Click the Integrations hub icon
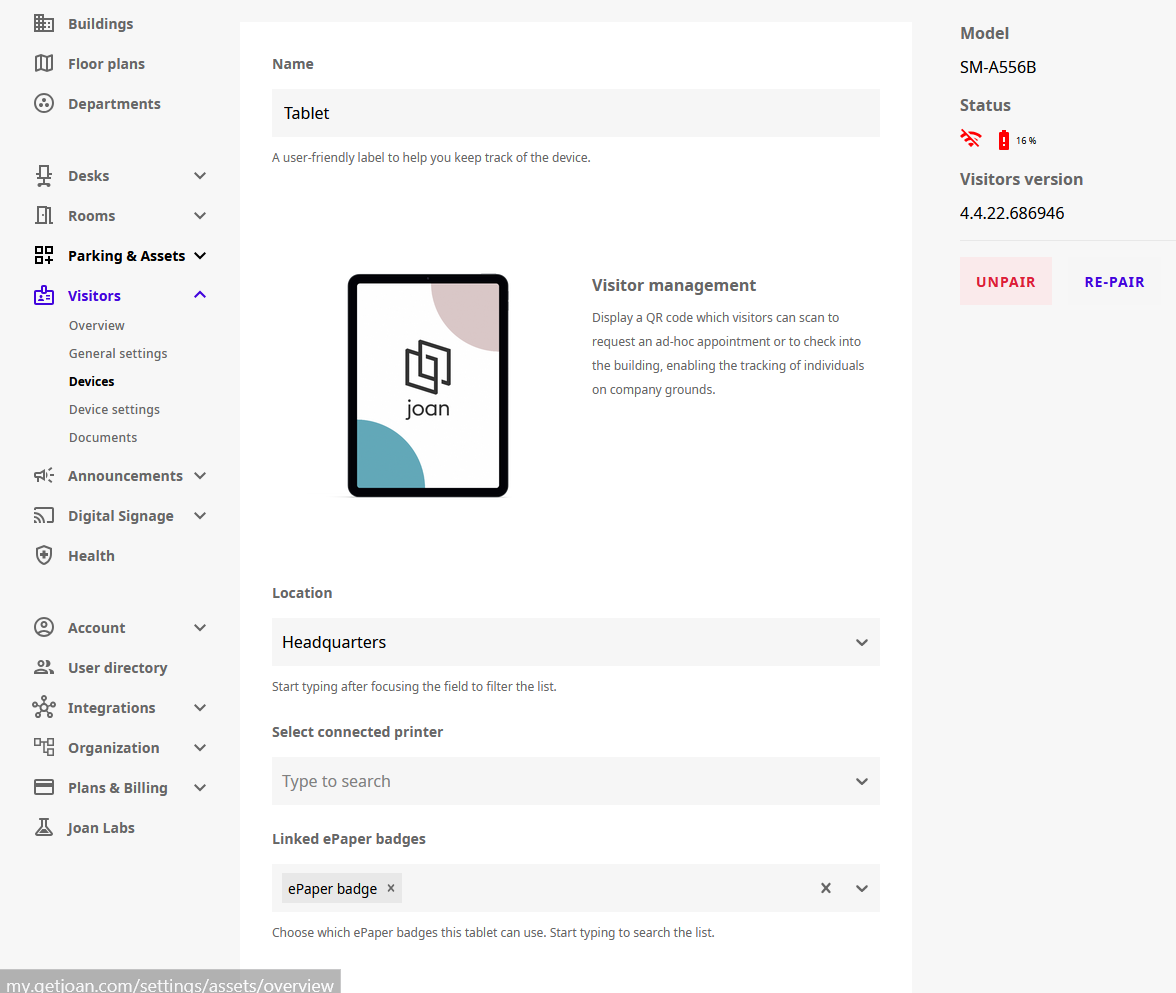 point(44,707)
